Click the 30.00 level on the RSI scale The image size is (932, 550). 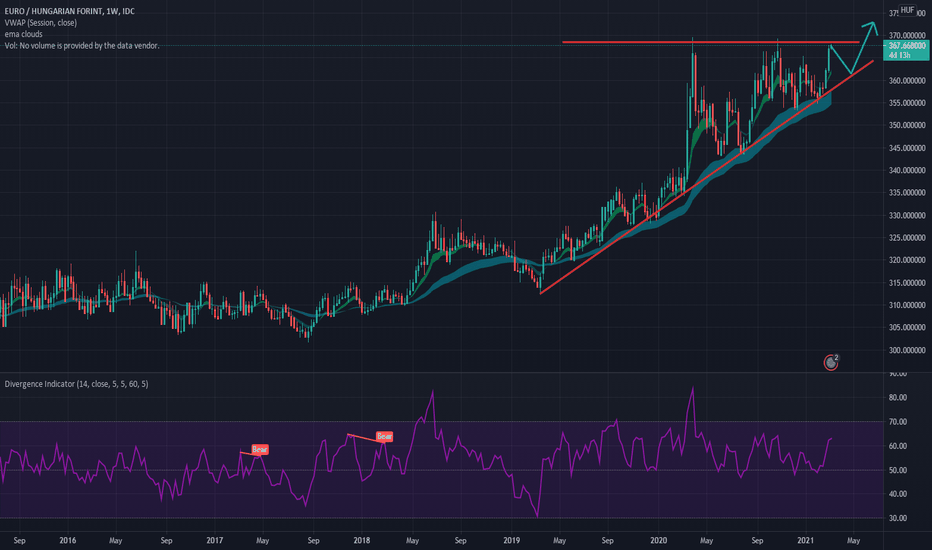[x=898, y=518]
